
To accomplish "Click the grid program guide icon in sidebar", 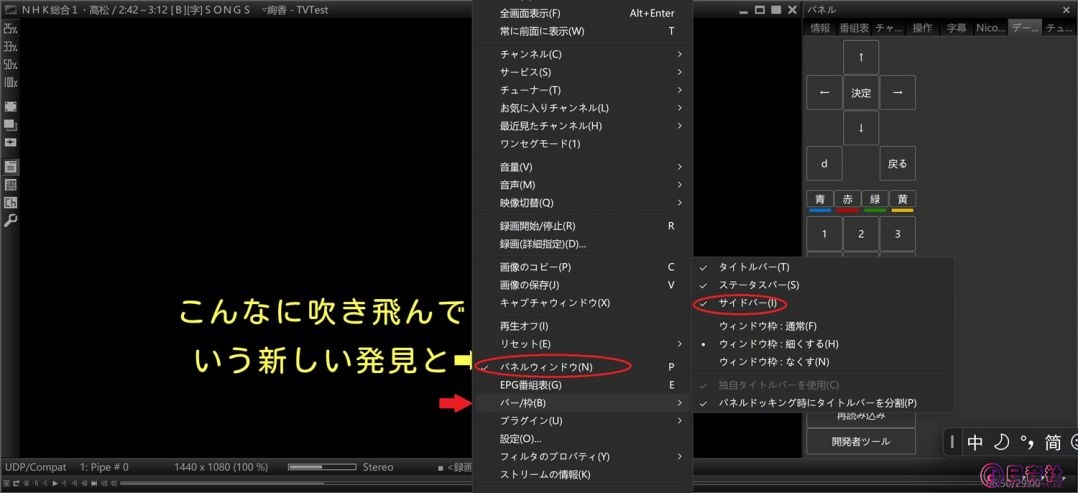I will coord(10,185).
